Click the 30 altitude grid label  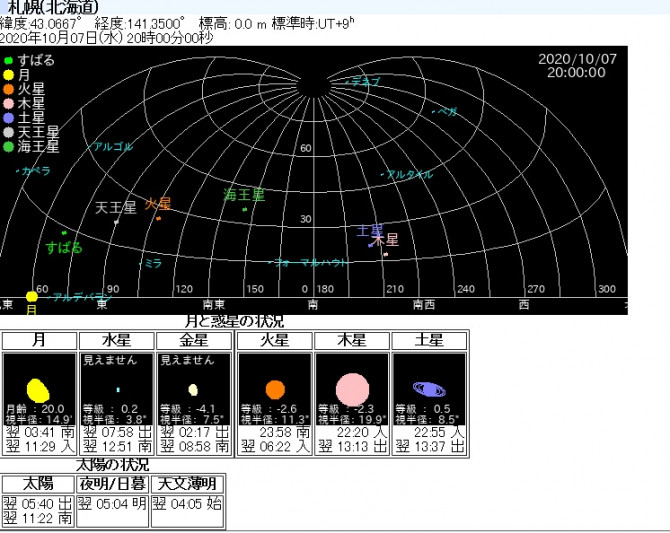tap(306, 219)
